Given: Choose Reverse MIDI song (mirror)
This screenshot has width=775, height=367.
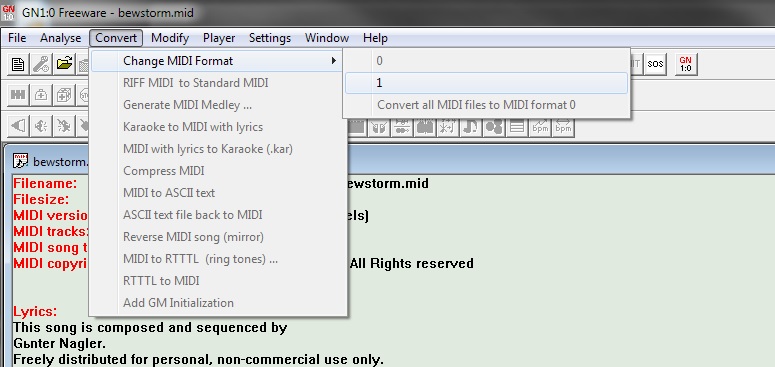Looking at the screenshot, I should [x=217, y=237].
